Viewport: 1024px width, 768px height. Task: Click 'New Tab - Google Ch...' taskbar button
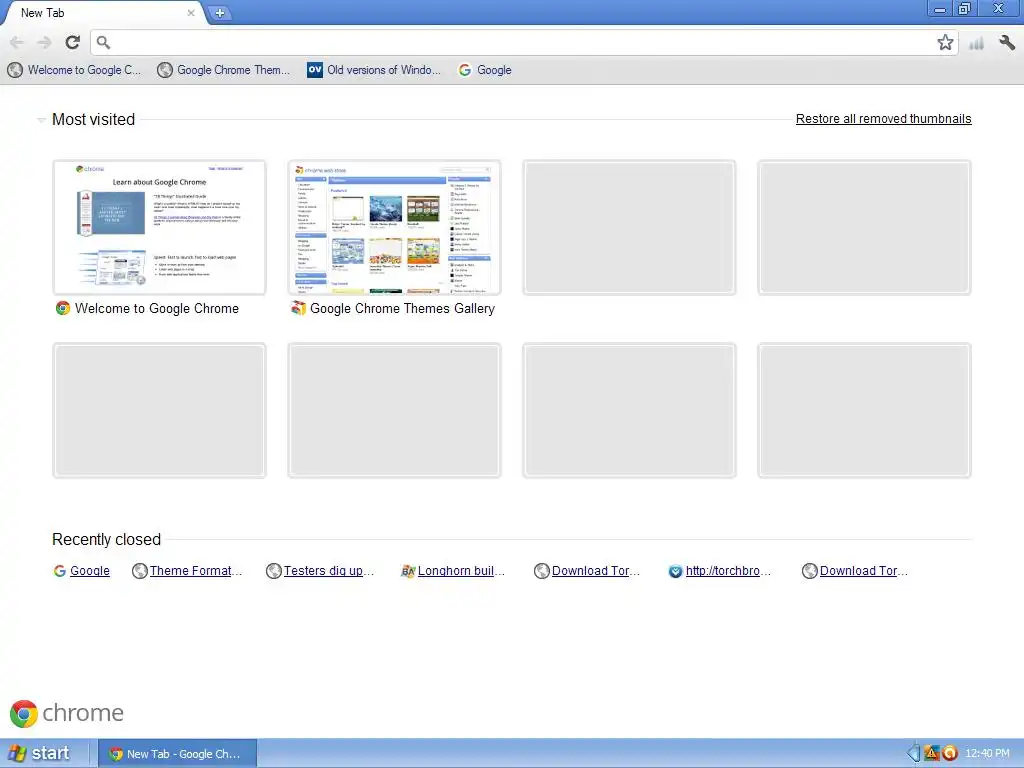point(176,754)
